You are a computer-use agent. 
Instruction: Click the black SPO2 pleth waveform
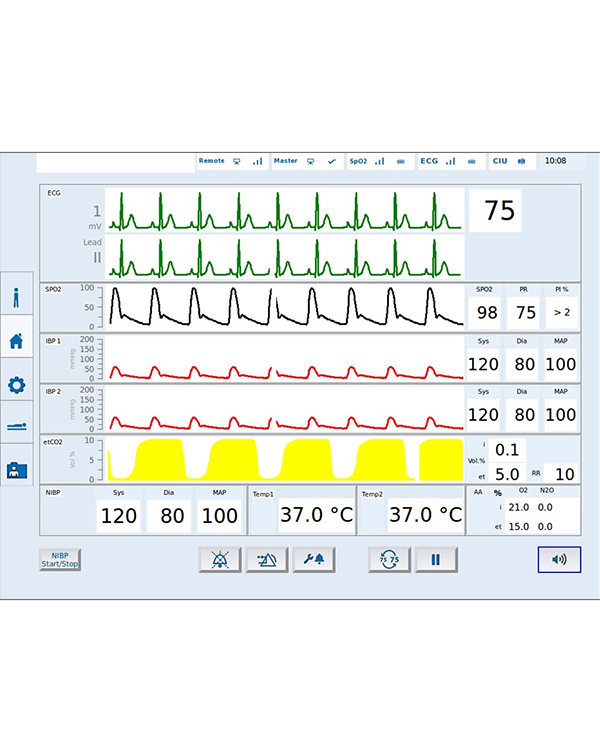[285, 307]
